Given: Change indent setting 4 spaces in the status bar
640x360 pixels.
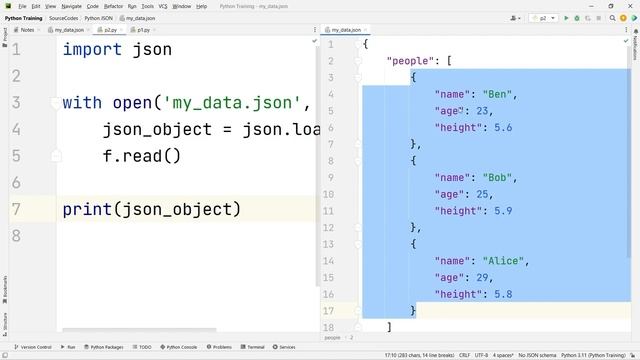Looking at the screenshot, I should point(503,355).
